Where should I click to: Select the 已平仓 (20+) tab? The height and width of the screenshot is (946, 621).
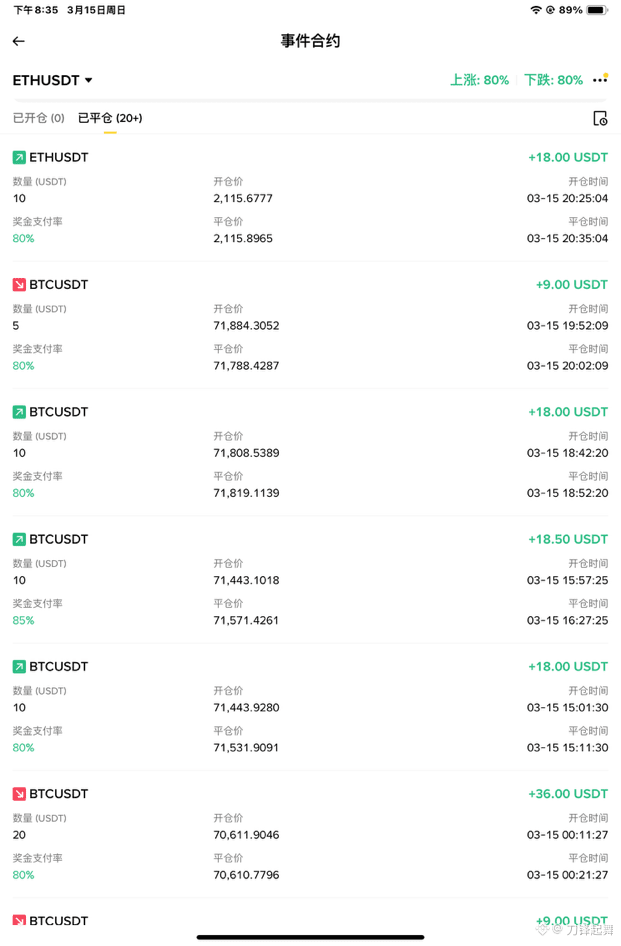[x=110, y=118]
